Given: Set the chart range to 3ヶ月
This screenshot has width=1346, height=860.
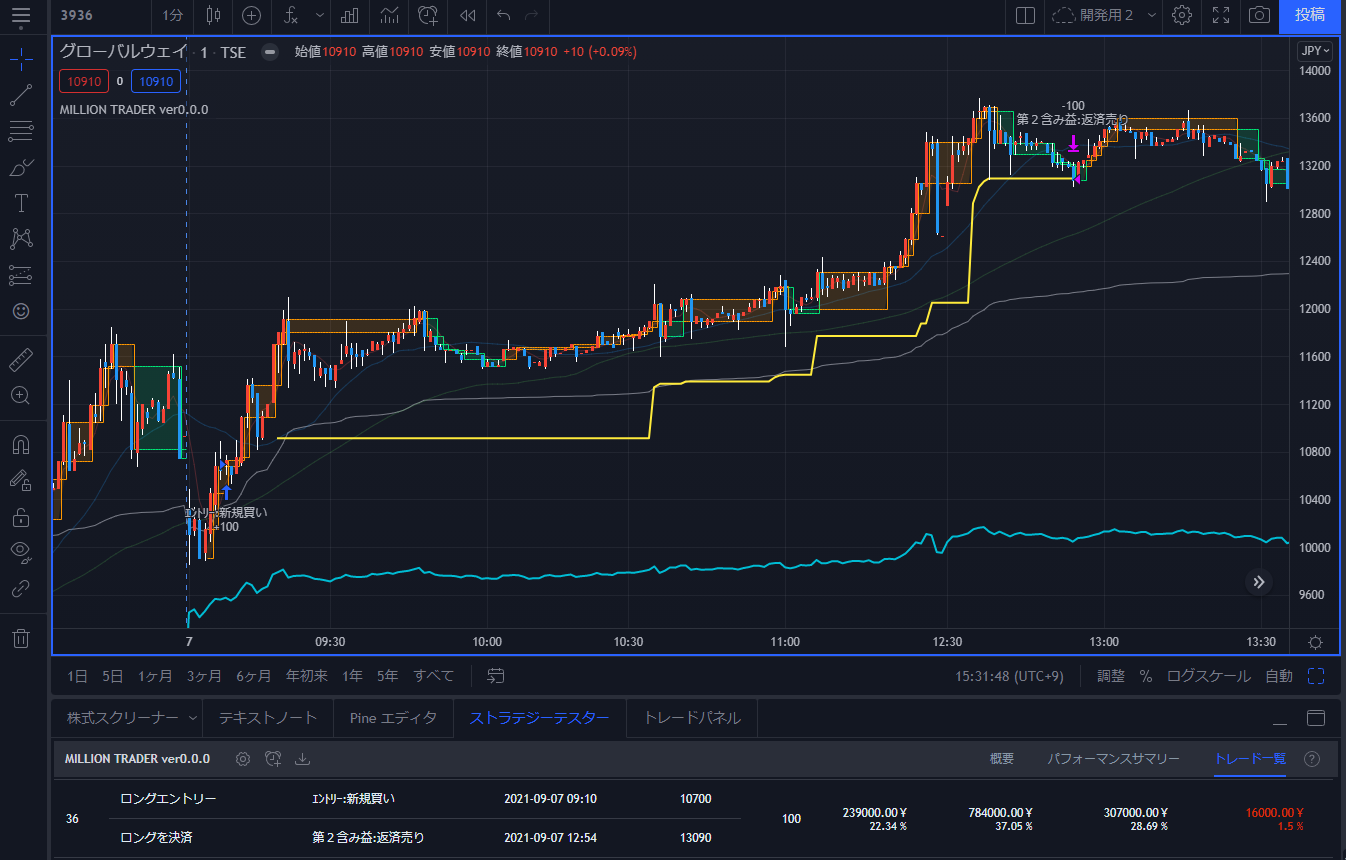Looking at the screenshot, I should tap(204, 676).
